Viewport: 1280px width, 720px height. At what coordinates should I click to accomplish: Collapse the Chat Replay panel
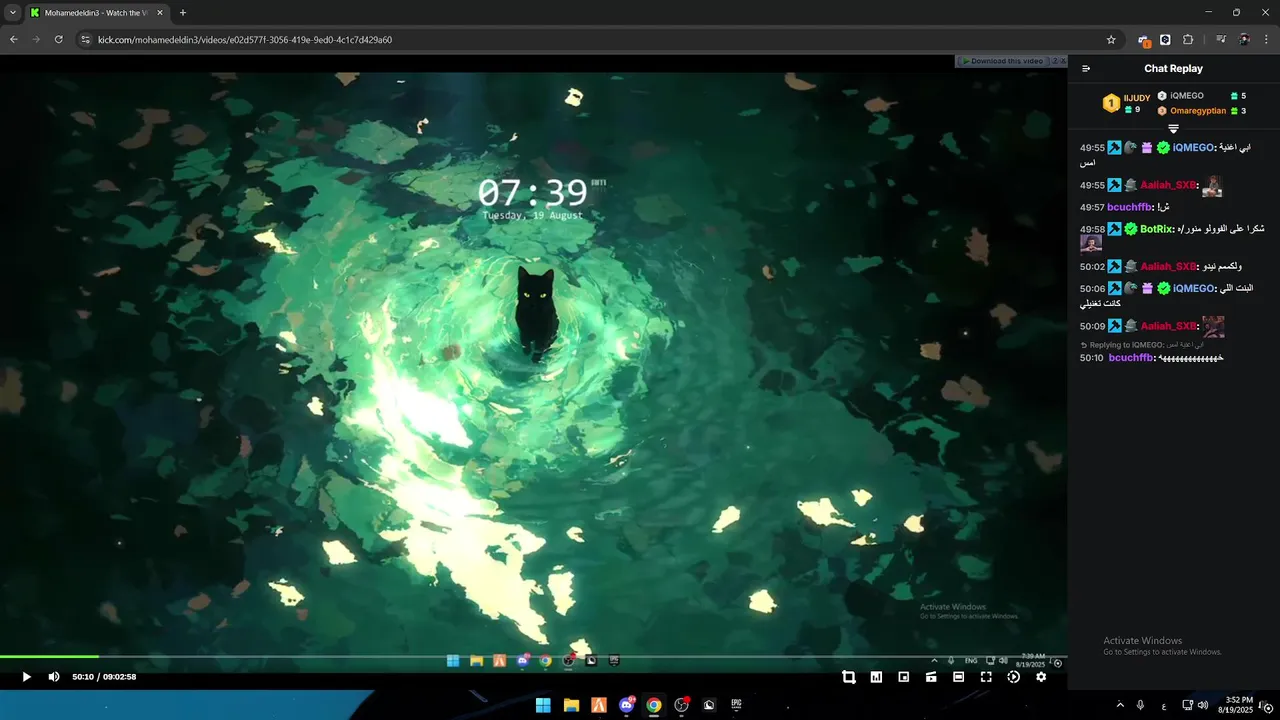point(1086,69)
